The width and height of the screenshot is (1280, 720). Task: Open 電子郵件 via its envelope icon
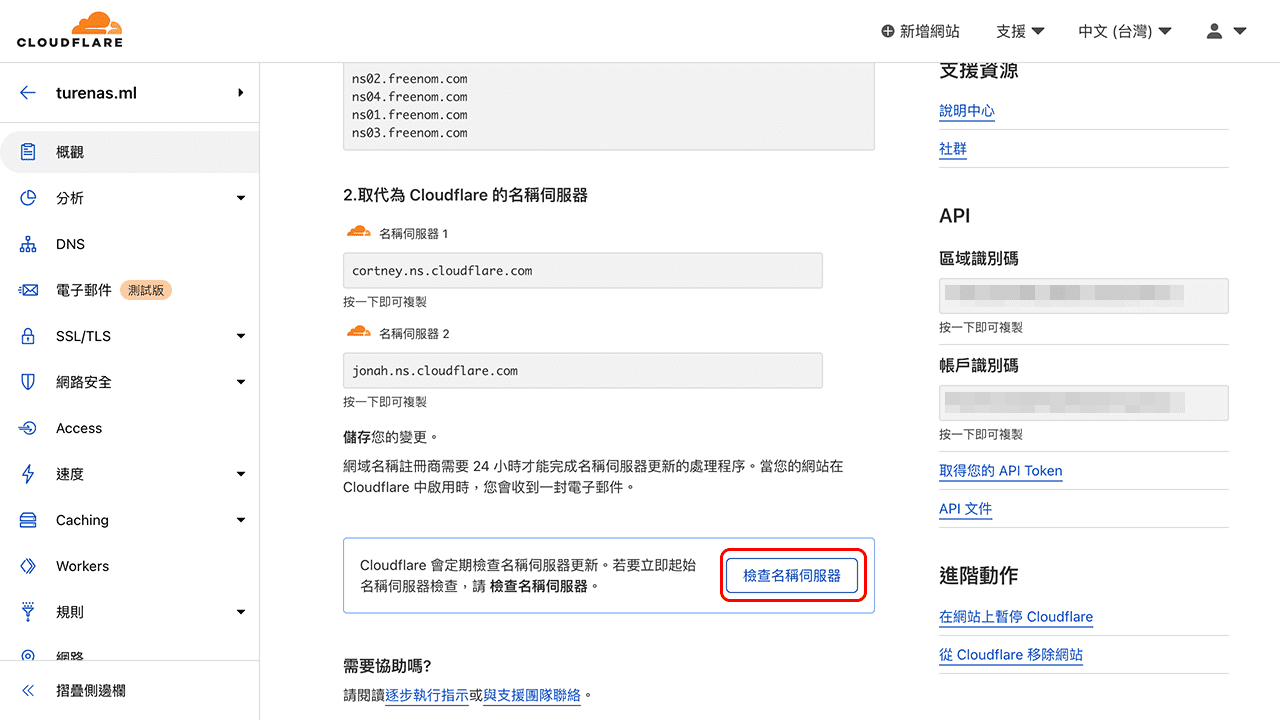[29, 290]
